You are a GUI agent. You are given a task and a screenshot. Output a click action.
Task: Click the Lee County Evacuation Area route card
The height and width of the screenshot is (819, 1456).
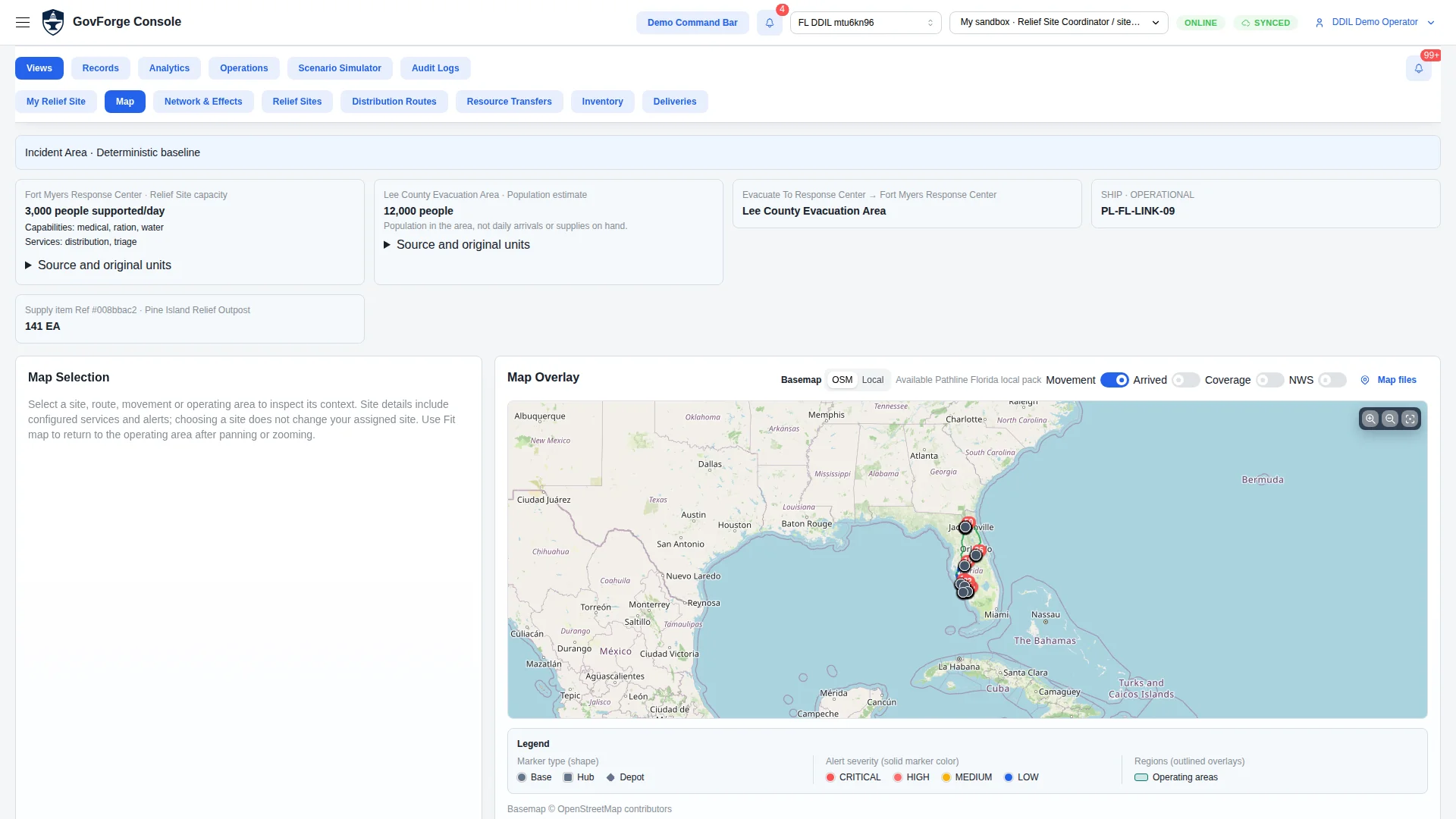(x=907, y=203)
